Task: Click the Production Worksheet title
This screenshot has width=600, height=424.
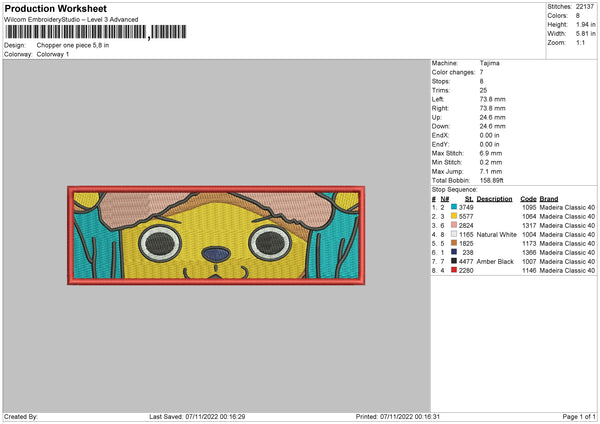Action: (x=54, y=8)
